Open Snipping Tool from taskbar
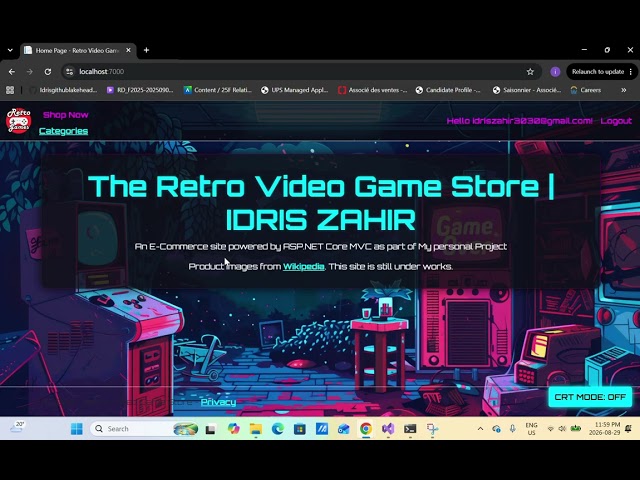 click(x=432, y=429)
